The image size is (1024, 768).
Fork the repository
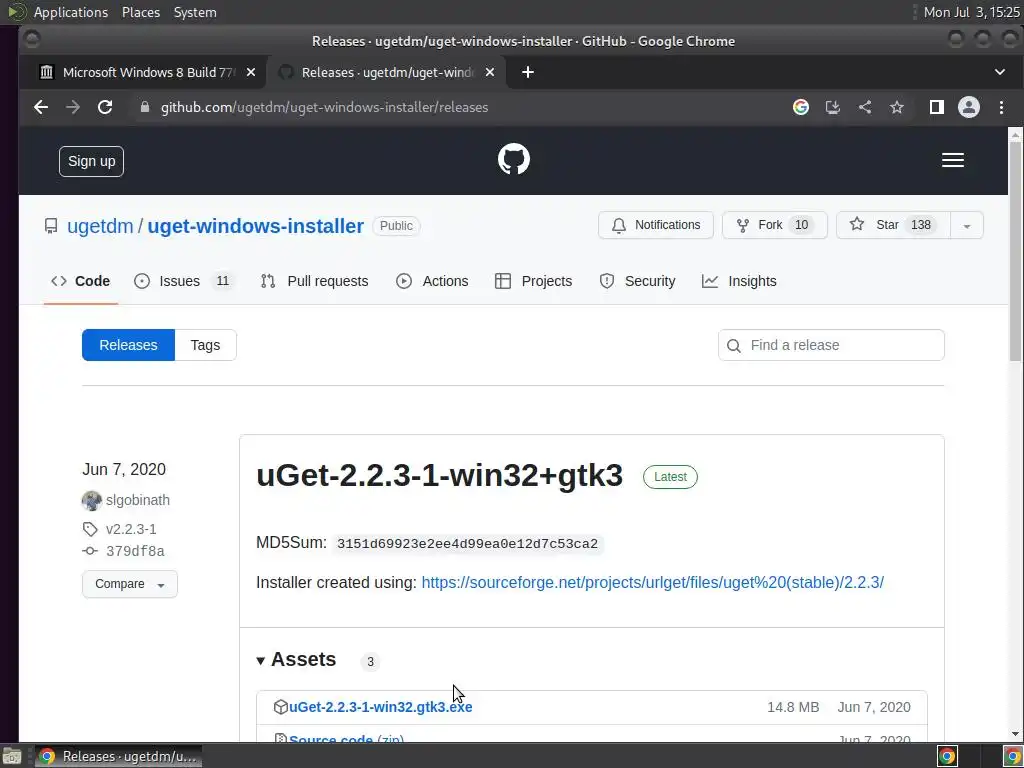pyautogui.click(x=775, y=225)
